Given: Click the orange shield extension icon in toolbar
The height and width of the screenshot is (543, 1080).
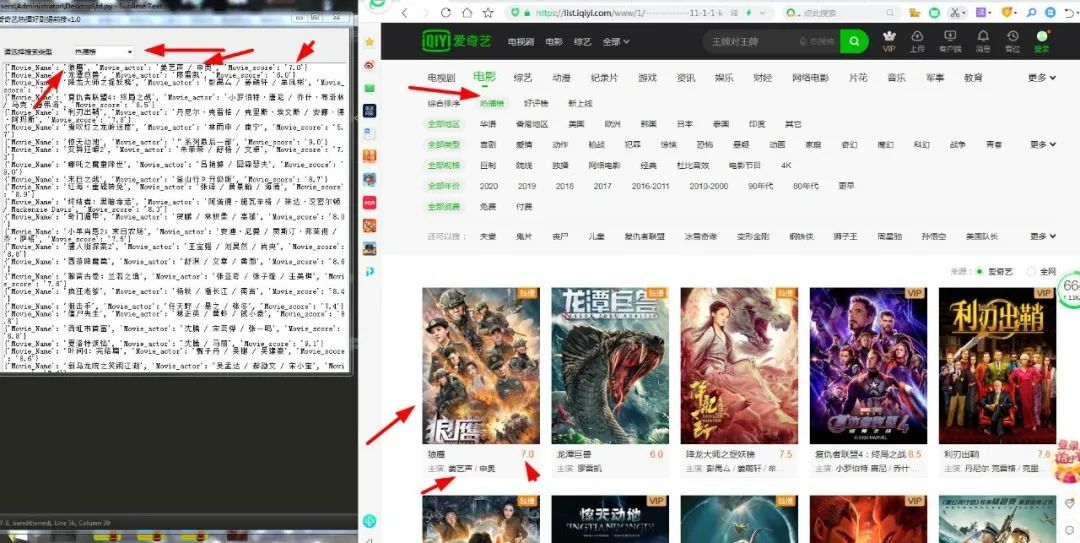Looking at the screenshot, I should pyautogui.click(x=1006, y=12).
